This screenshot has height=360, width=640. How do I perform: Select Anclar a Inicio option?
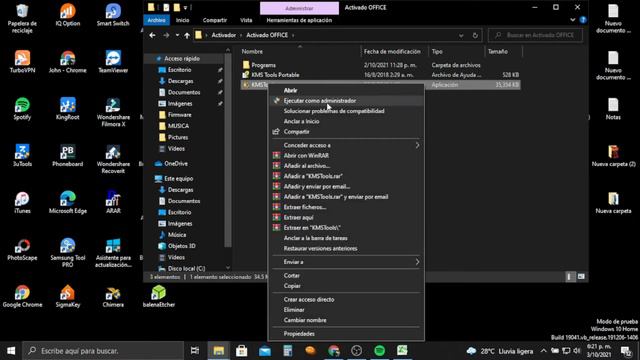[346, 121]
